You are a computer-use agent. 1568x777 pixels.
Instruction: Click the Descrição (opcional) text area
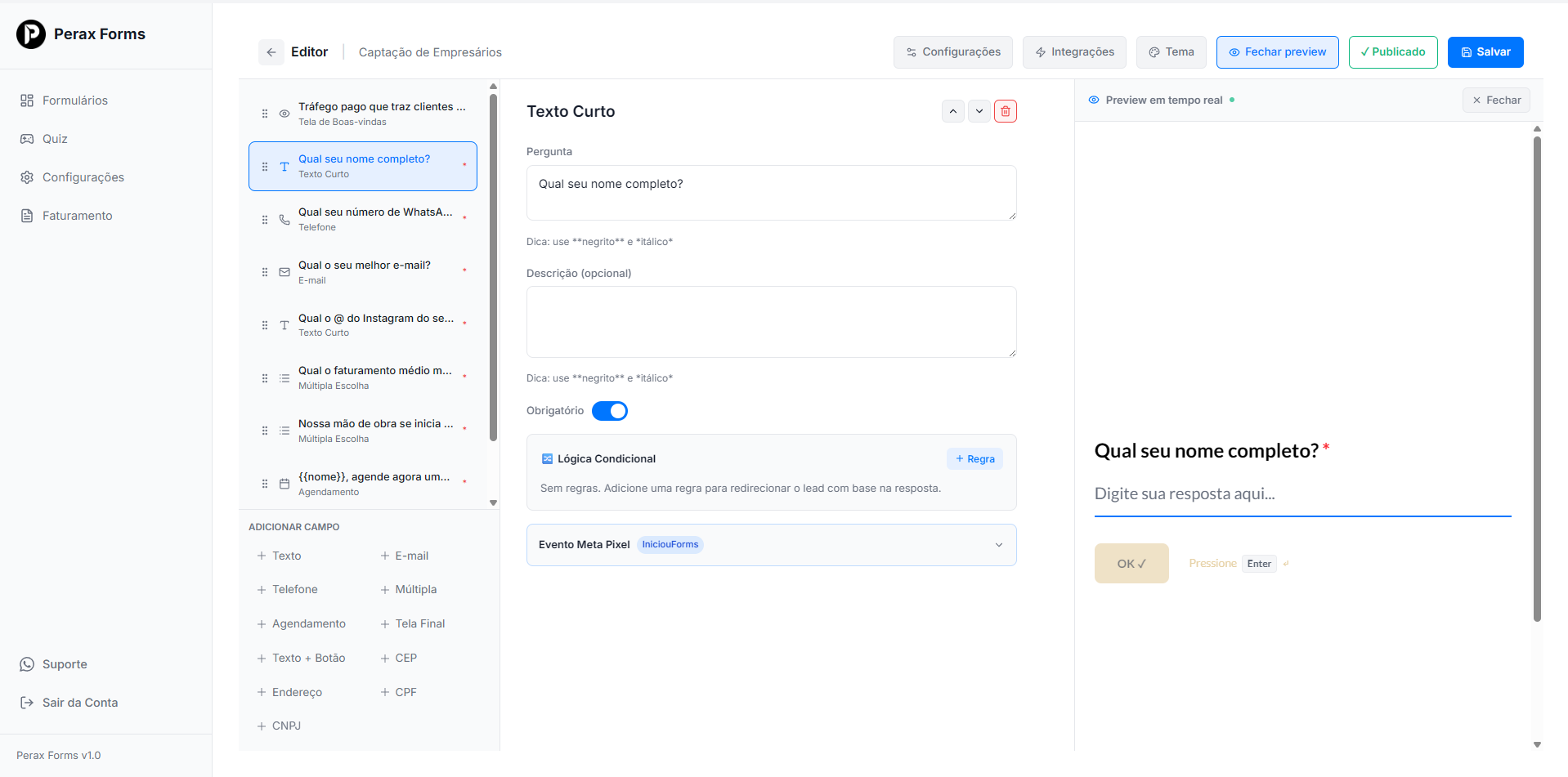point(772,322)
